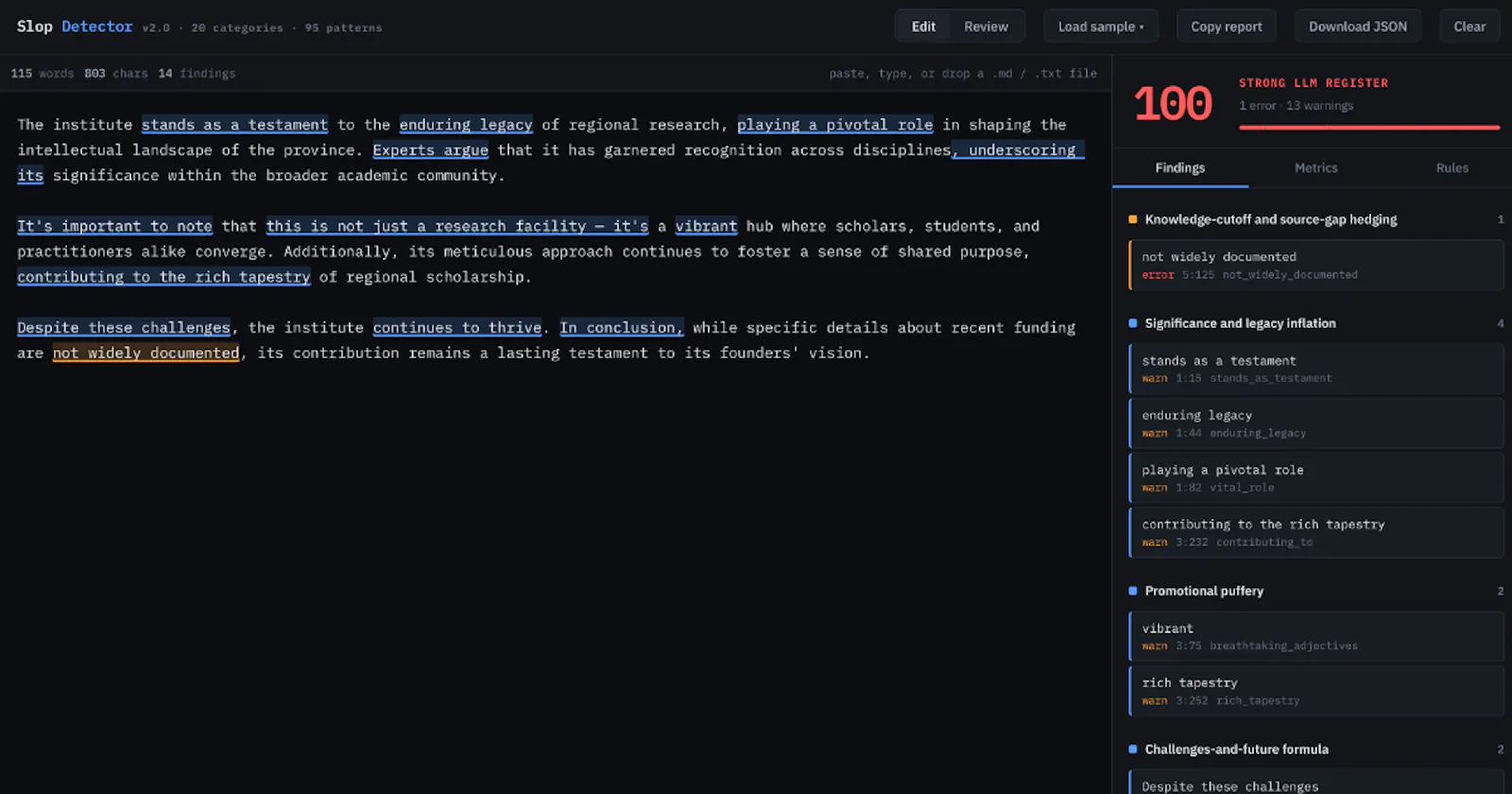Click highlighted 'Experts argue' in editor
1512x794 pixels.
(430, 150)
